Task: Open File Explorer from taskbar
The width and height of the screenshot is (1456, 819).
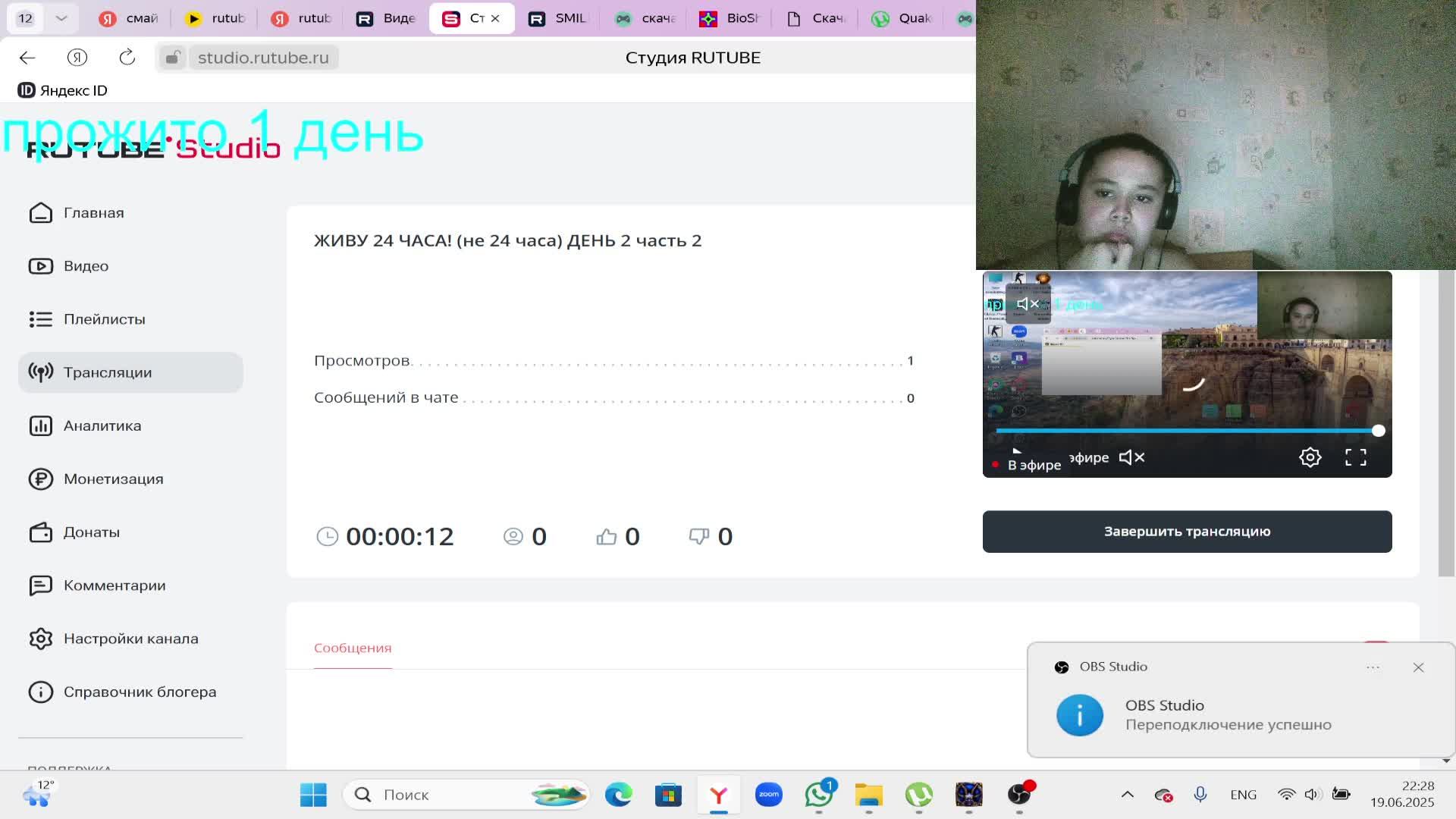Action: [x=869, y=795]
